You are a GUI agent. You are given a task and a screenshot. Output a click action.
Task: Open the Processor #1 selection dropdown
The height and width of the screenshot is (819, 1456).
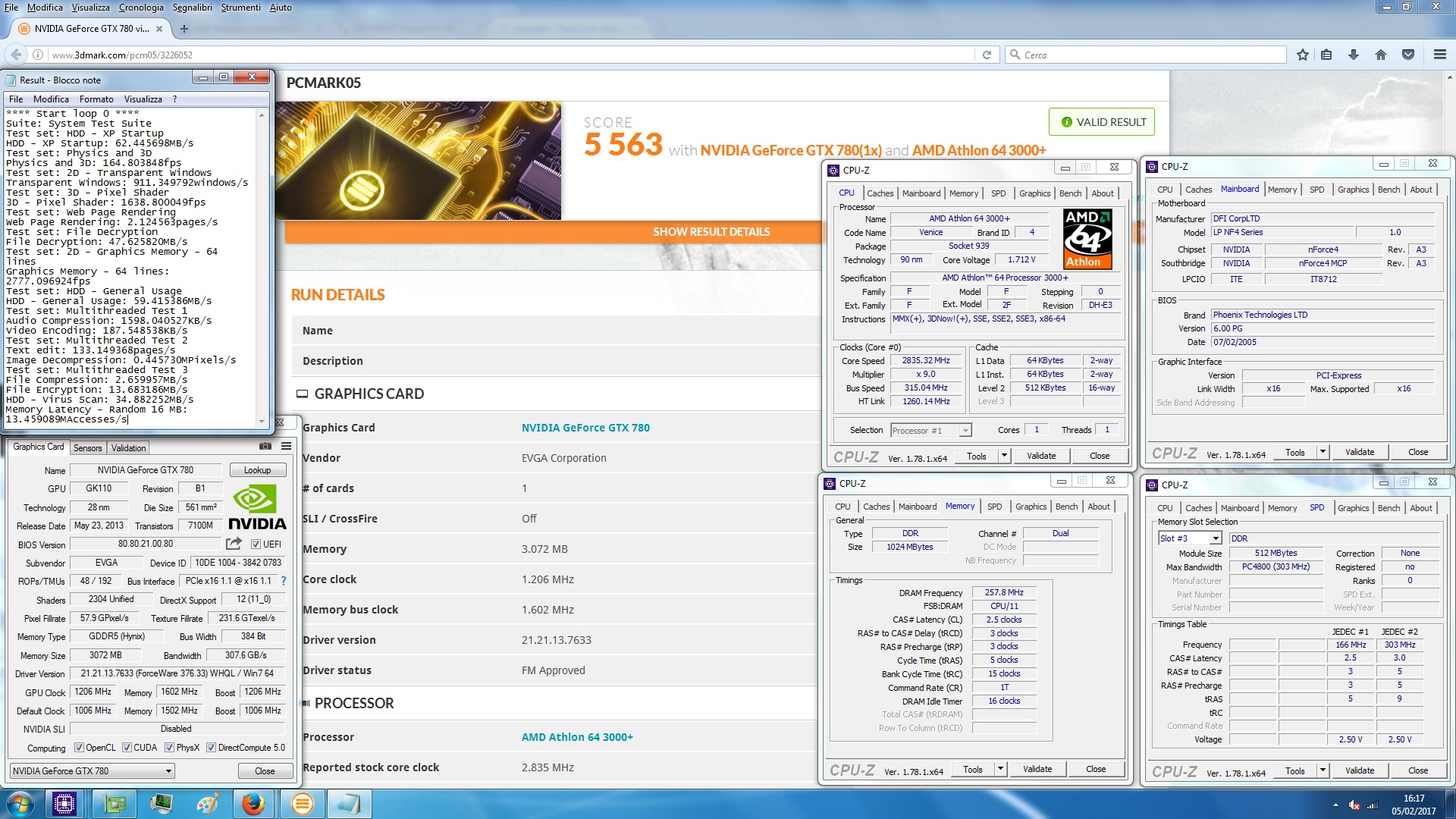point(930,431)
